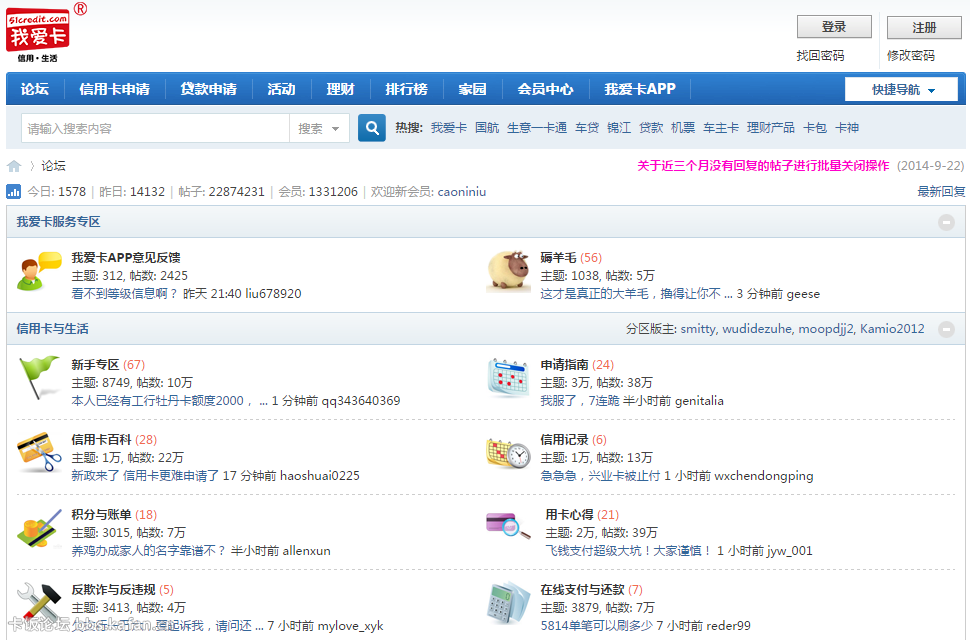Open the 家园 nav tab

point(473,89)
